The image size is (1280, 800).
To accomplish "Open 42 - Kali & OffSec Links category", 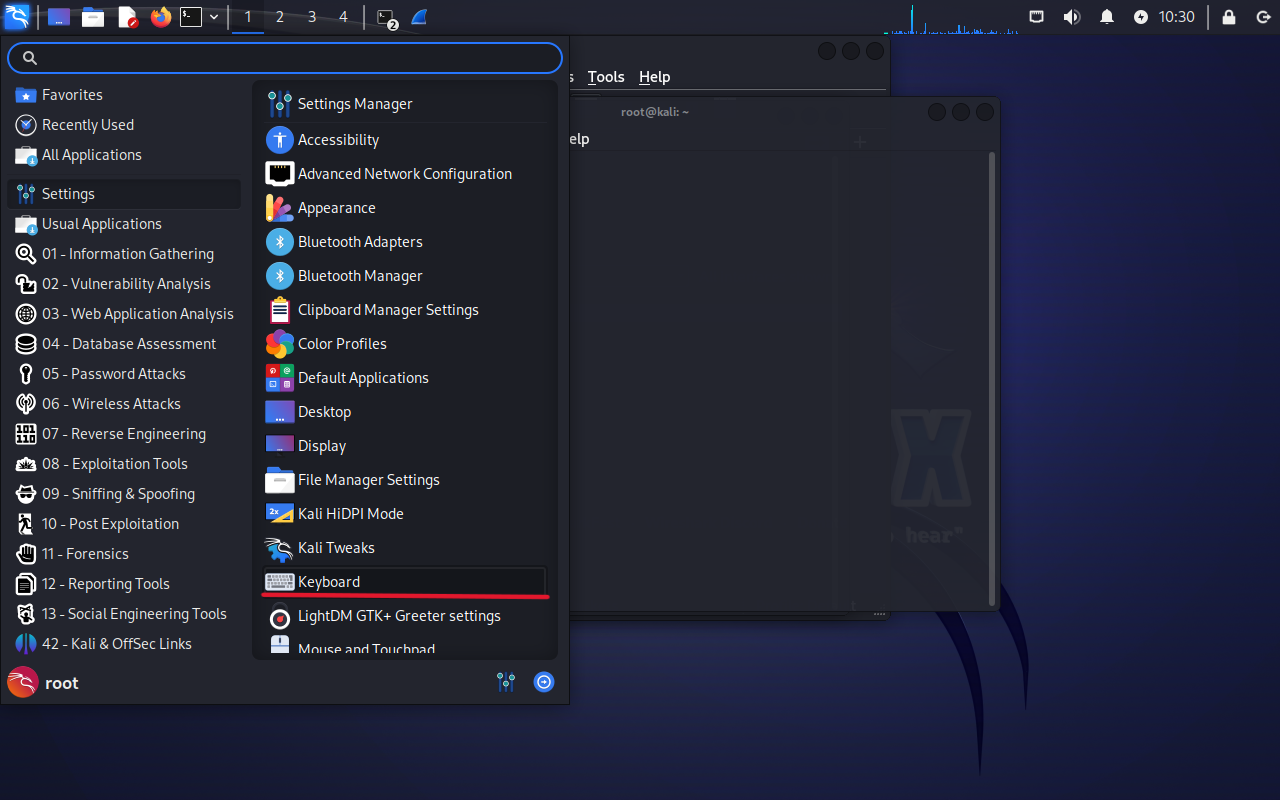I will click(x=124, y=644).
